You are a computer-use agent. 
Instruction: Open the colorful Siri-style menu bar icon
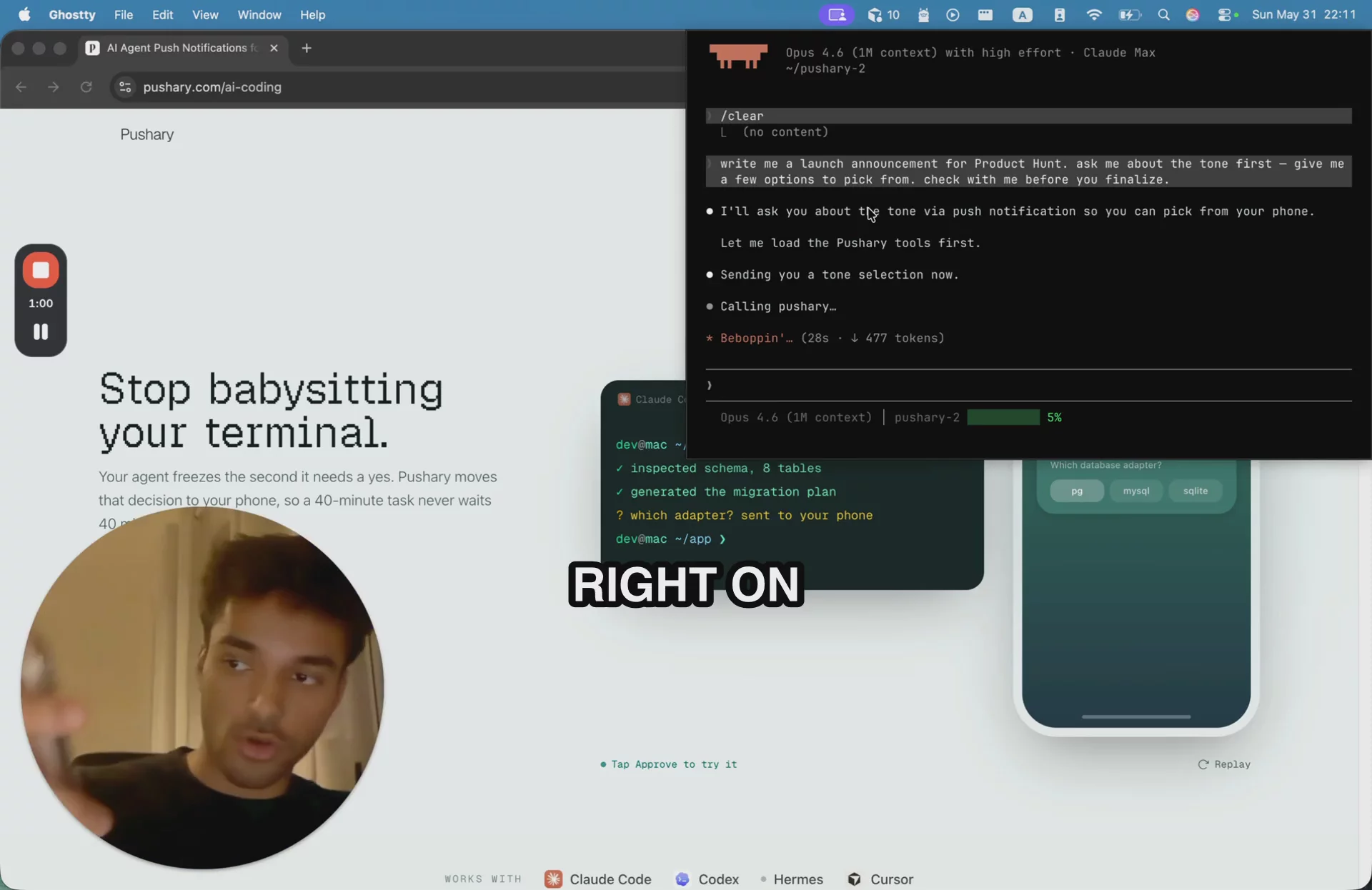tap(1193, 14)
